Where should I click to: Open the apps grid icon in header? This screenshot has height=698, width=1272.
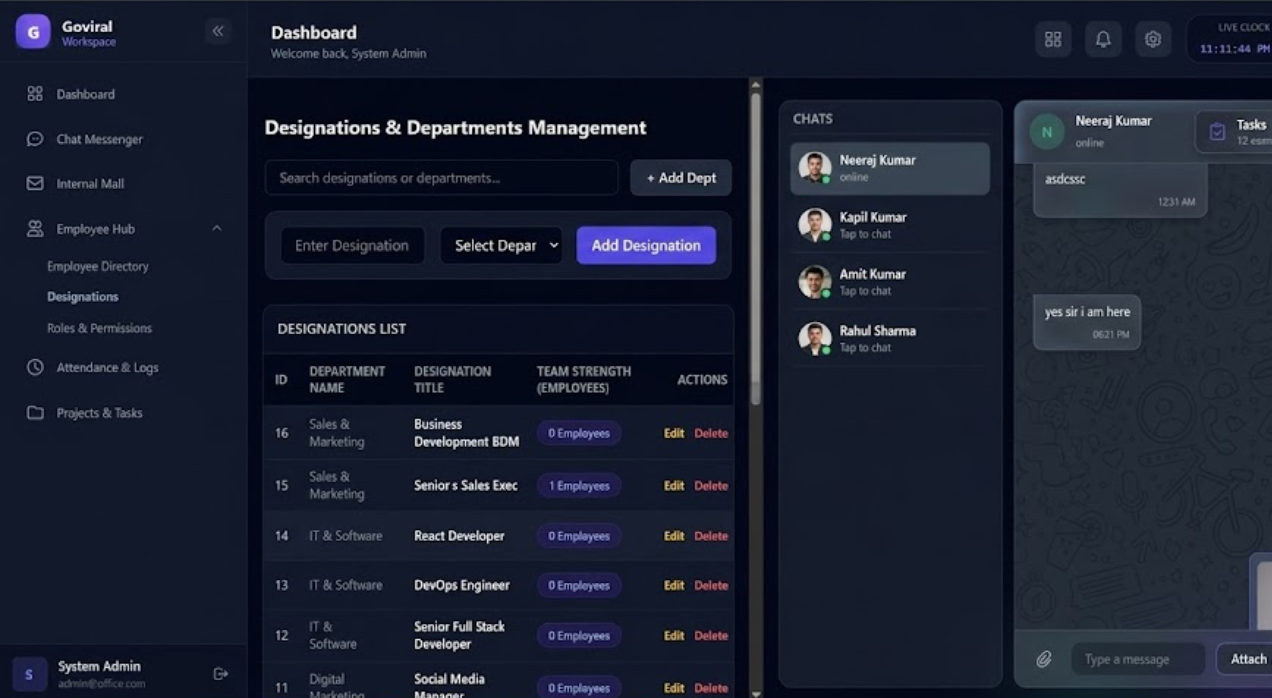(1053, 39)
